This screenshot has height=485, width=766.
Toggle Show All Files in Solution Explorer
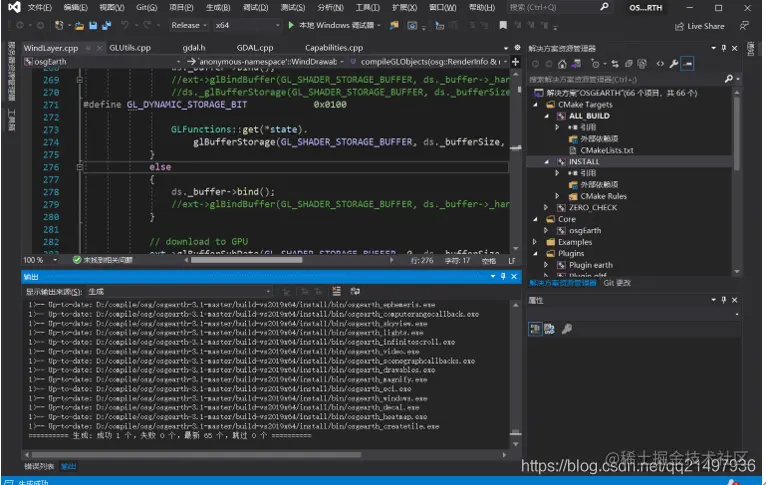(642, 64)
